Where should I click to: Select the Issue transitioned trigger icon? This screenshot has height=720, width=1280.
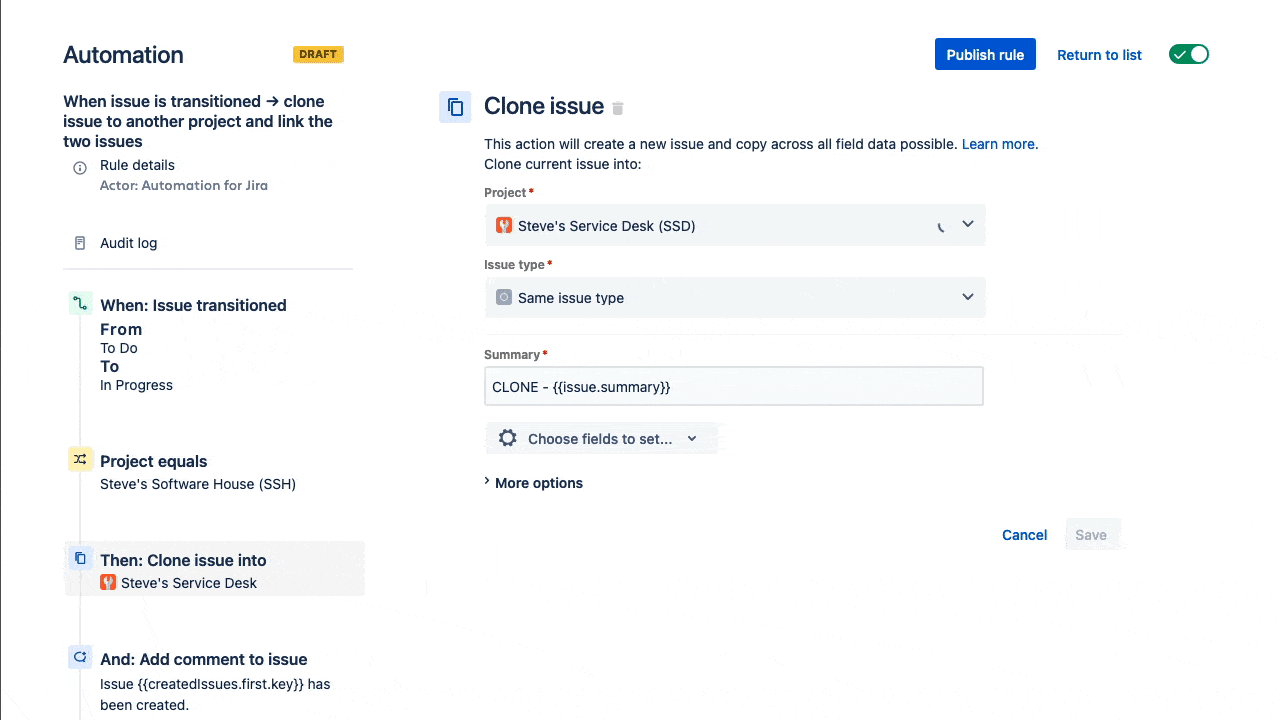point(80,303)
